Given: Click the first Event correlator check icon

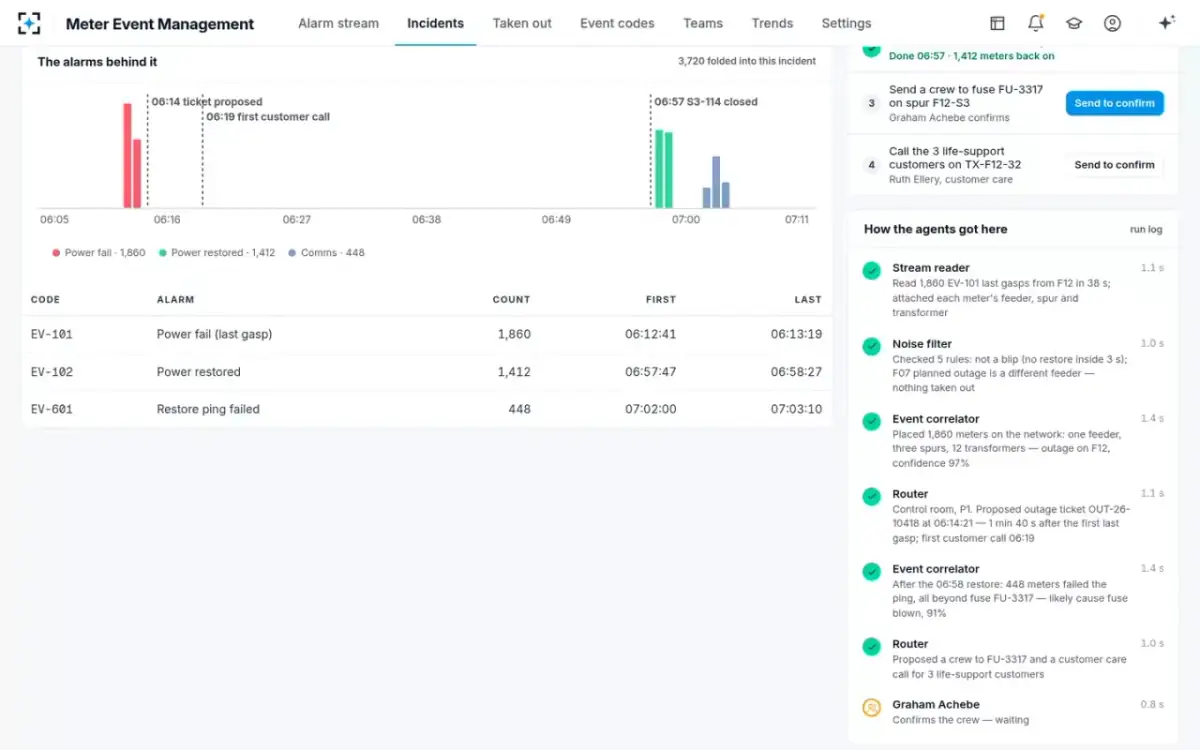Looking at the screenshot, I should 872,421.
